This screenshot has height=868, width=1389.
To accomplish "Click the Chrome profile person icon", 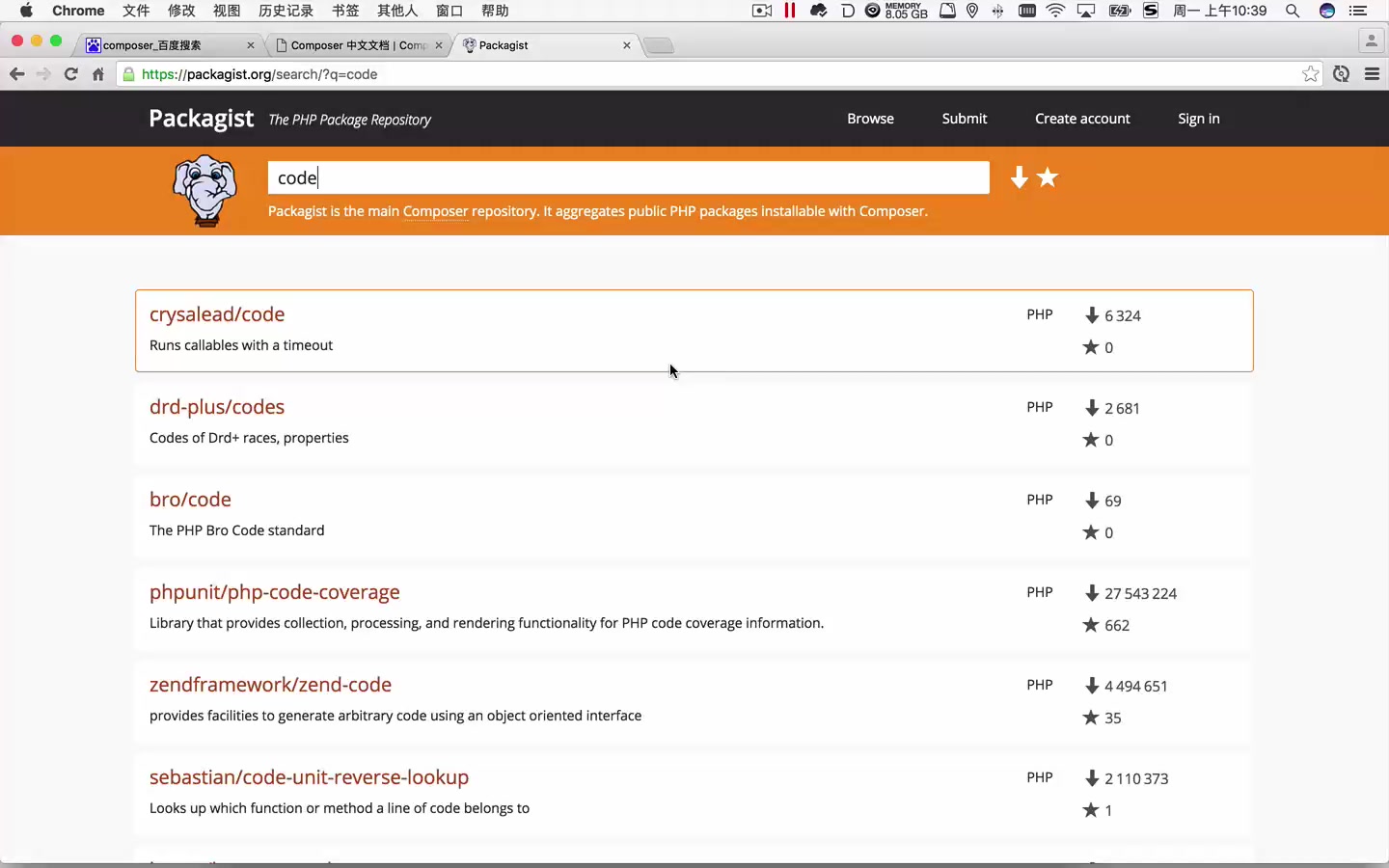I will (1371, 41).
